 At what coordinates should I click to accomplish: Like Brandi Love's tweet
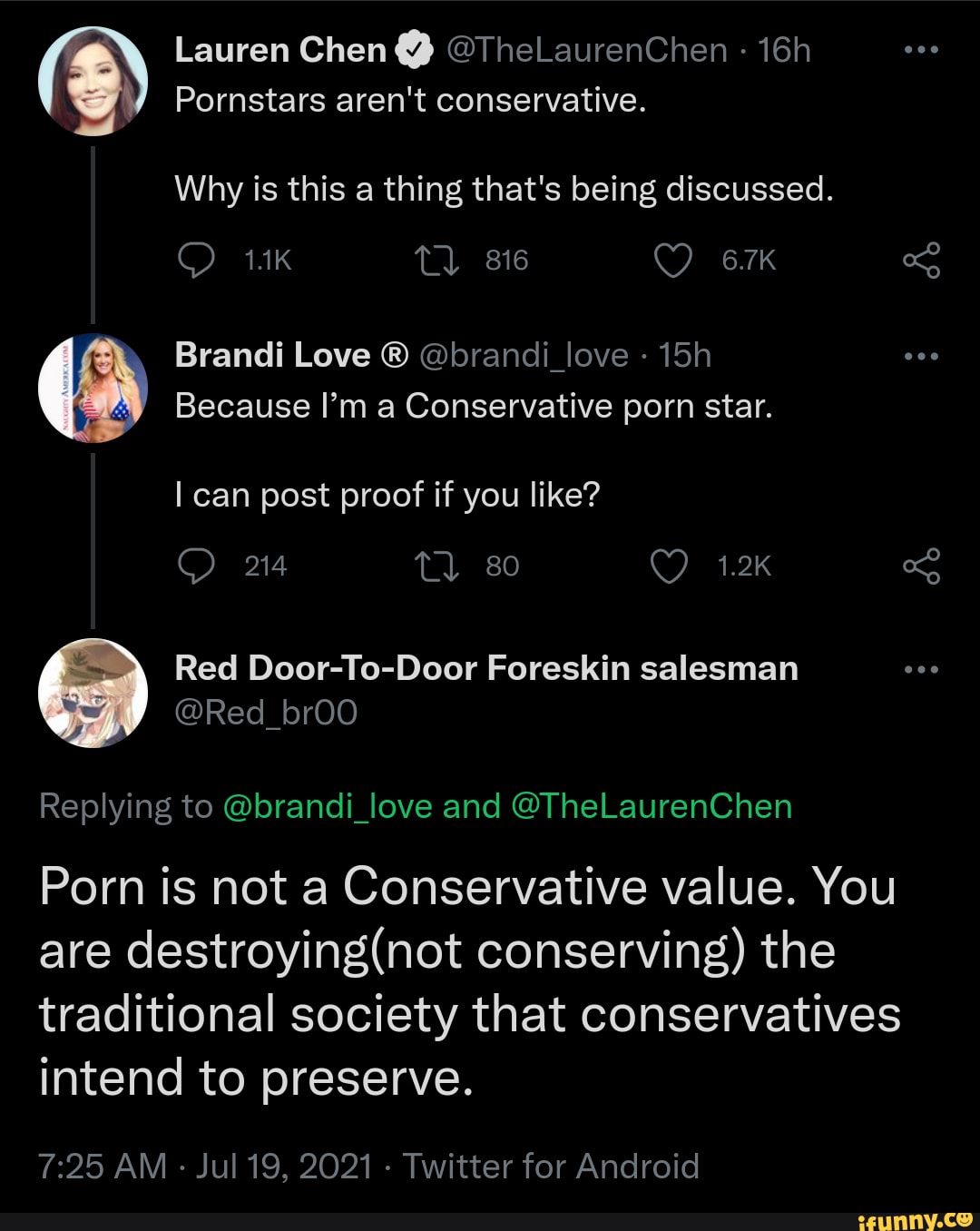[x=670, y=566]
